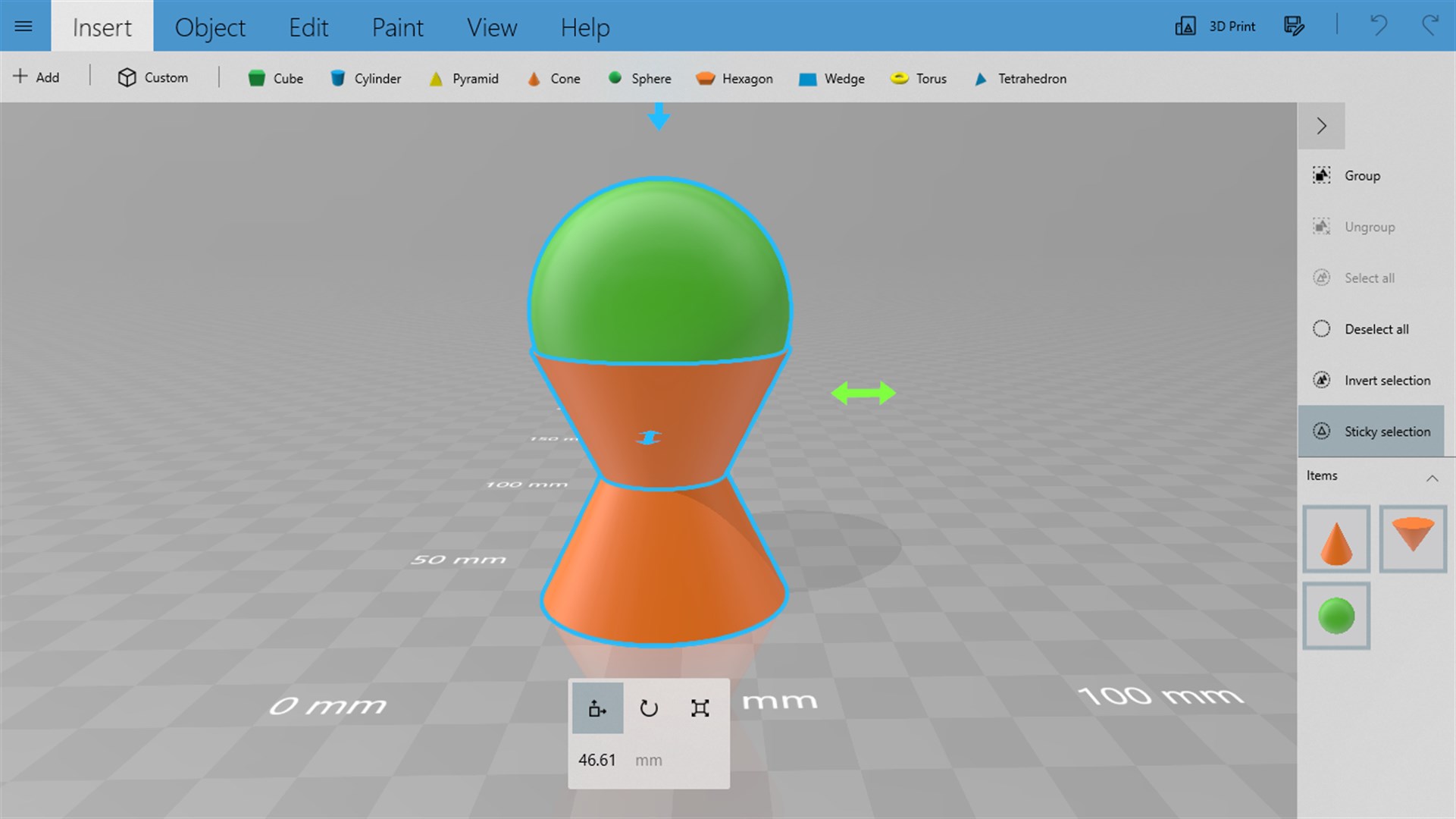Insert a Cube shape
Viewport: 1456px width, 819px height.
click(275, 78)
